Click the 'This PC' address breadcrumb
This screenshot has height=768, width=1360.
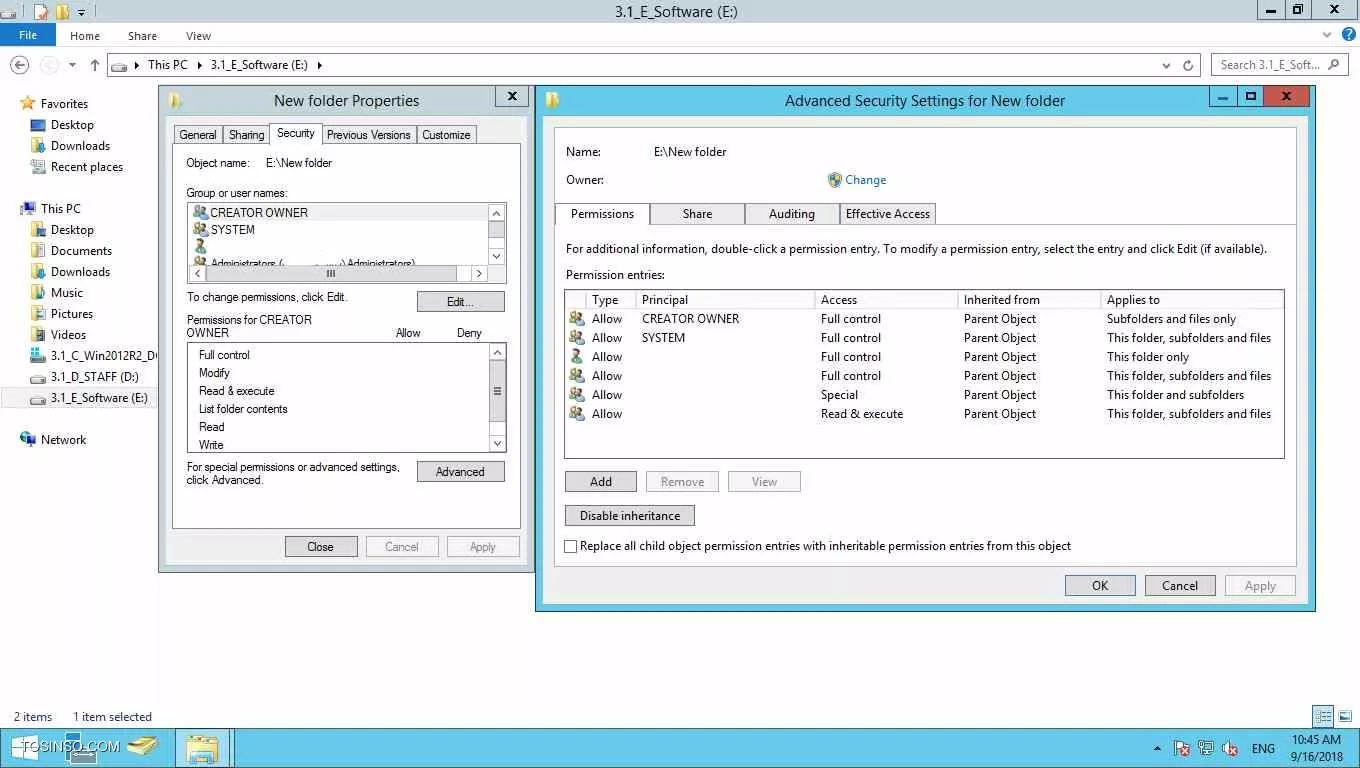[x=167, y=65]
